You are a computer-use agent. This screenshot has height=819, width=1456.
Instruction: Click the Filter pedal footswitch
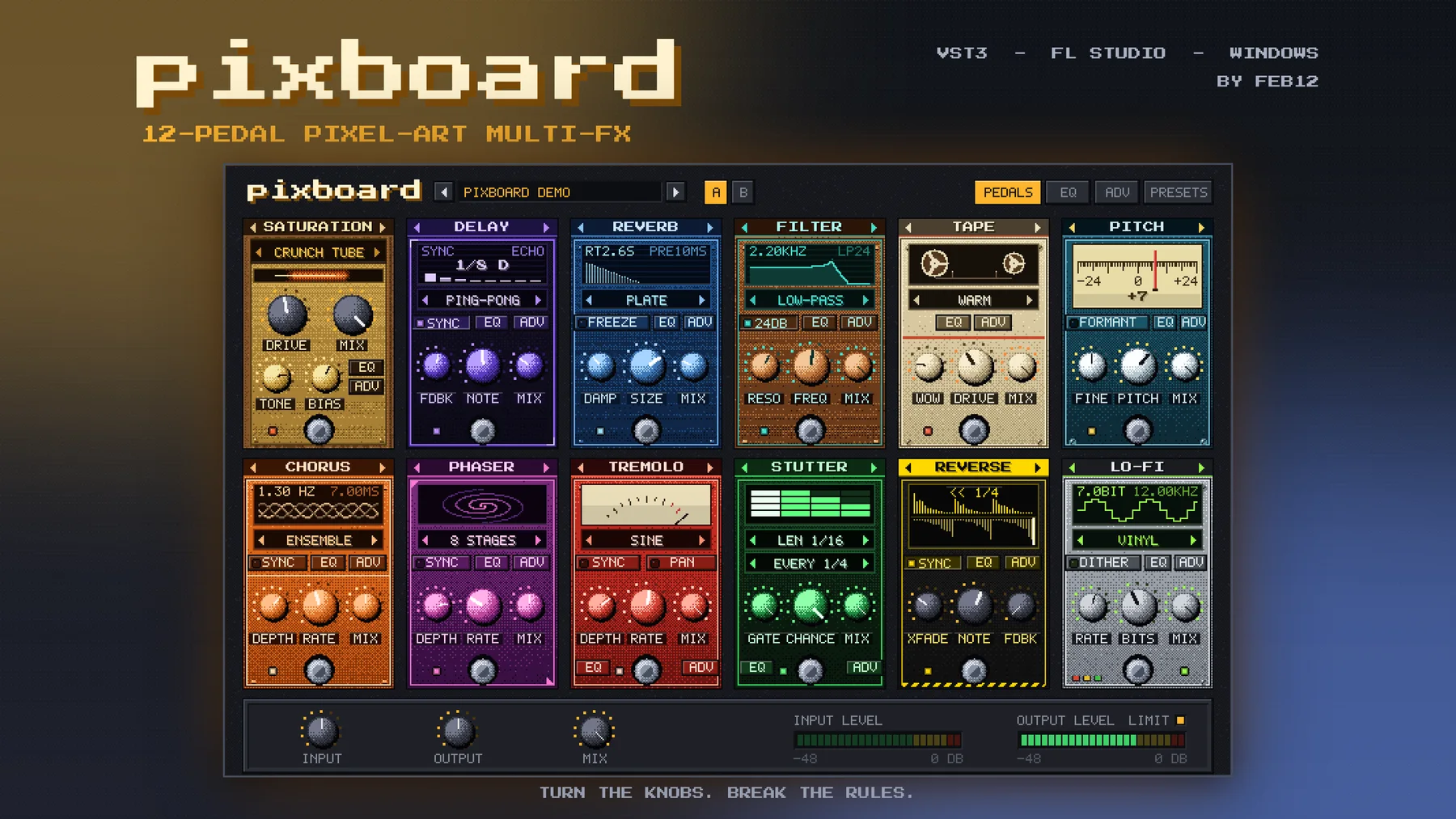(x=810, y=430)
